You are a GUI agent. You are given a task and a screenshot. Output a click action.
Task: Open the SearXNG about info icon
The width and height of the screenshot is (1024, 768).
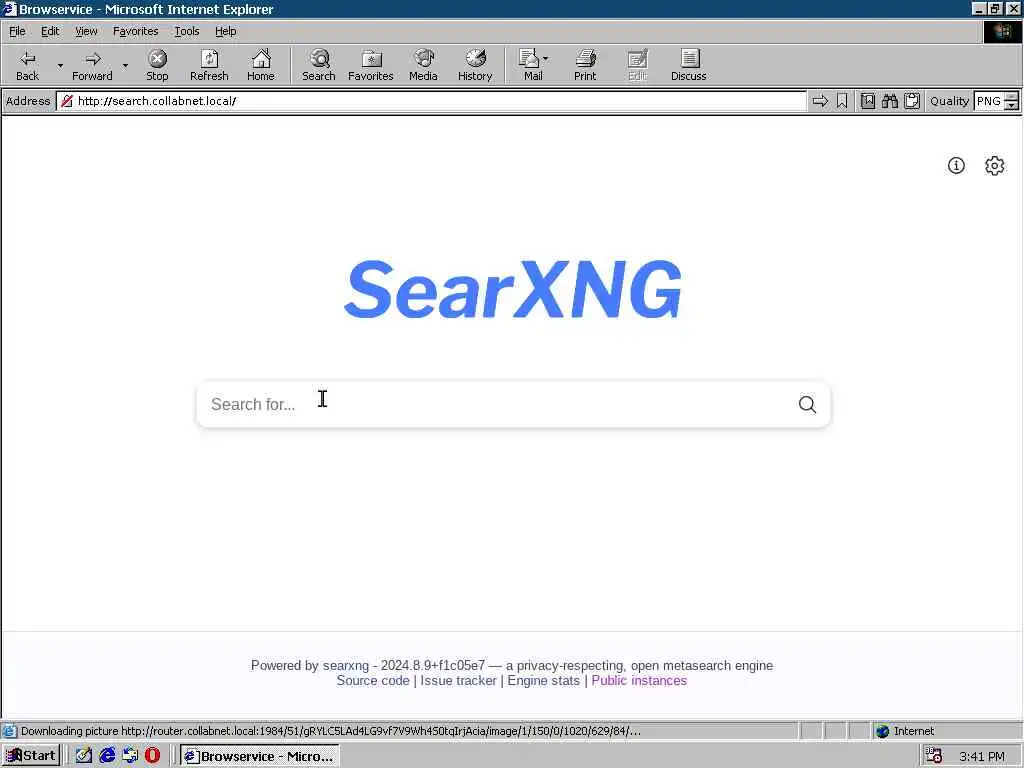pyautogui.click(x=956, y=166)
